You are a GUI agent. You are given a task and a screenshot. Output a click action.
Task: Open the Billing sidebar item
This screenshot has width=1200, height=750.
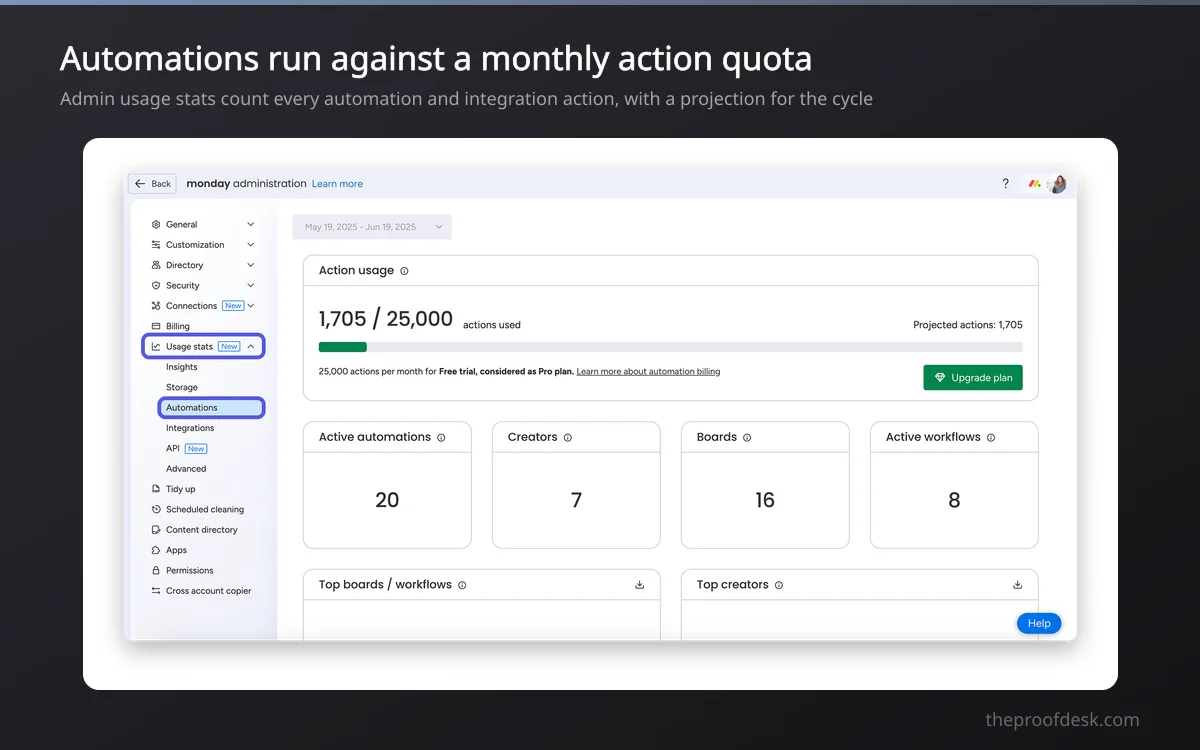(x=178, y=326)
